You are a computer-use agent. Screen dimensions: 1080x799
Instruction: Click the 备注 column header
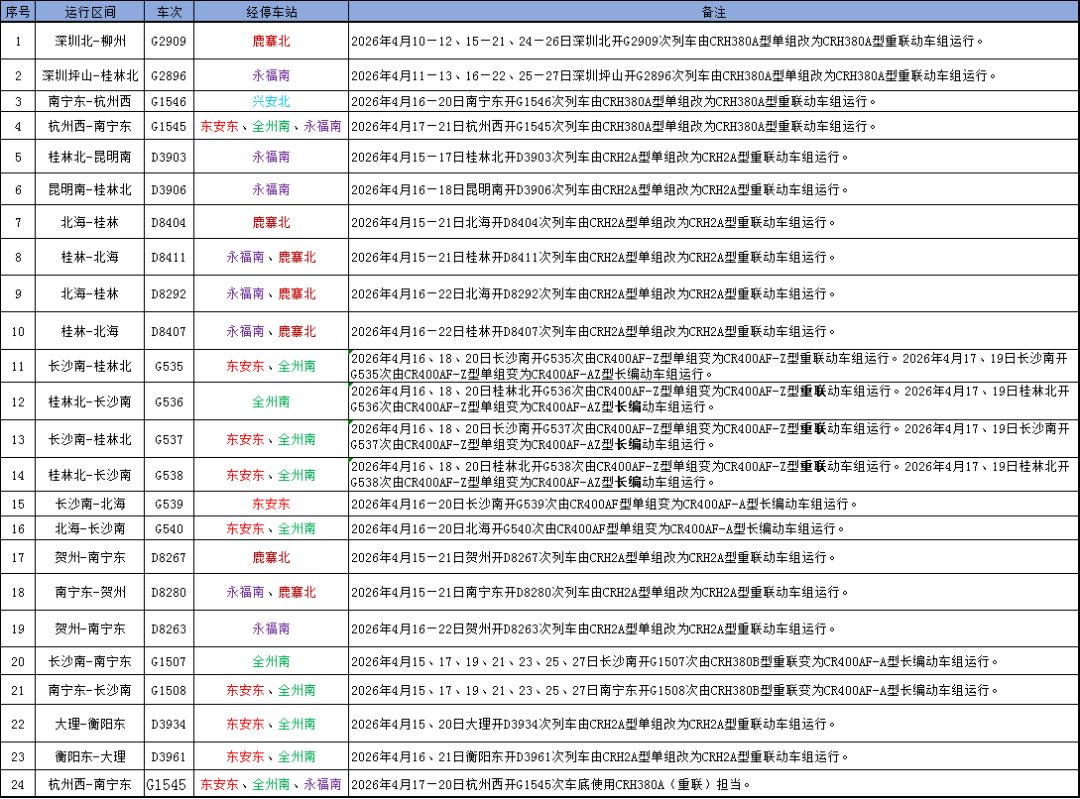(x=713, y=12)
